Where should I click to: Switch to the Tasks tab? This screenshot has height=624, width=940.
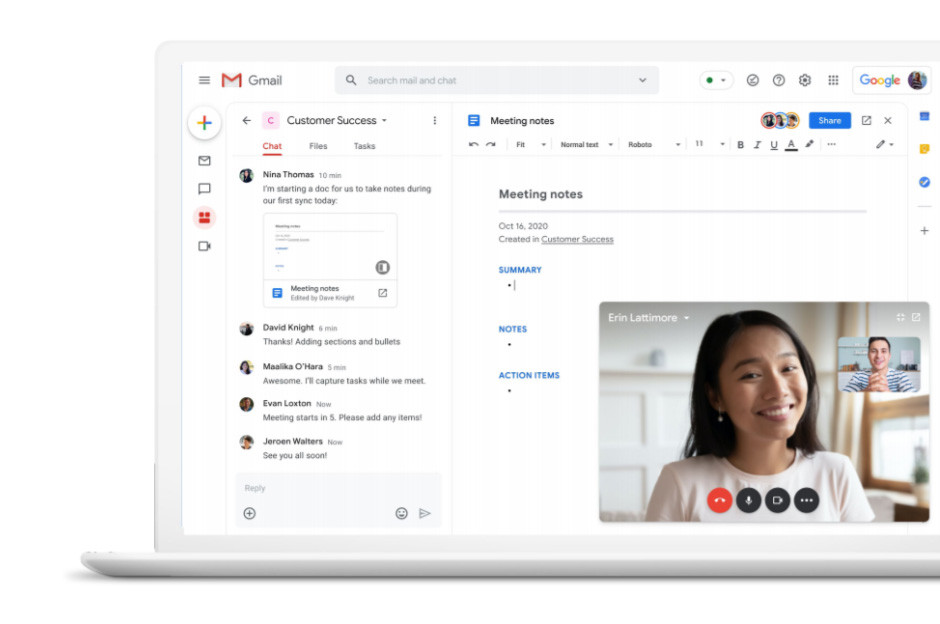tap(364, 145)
